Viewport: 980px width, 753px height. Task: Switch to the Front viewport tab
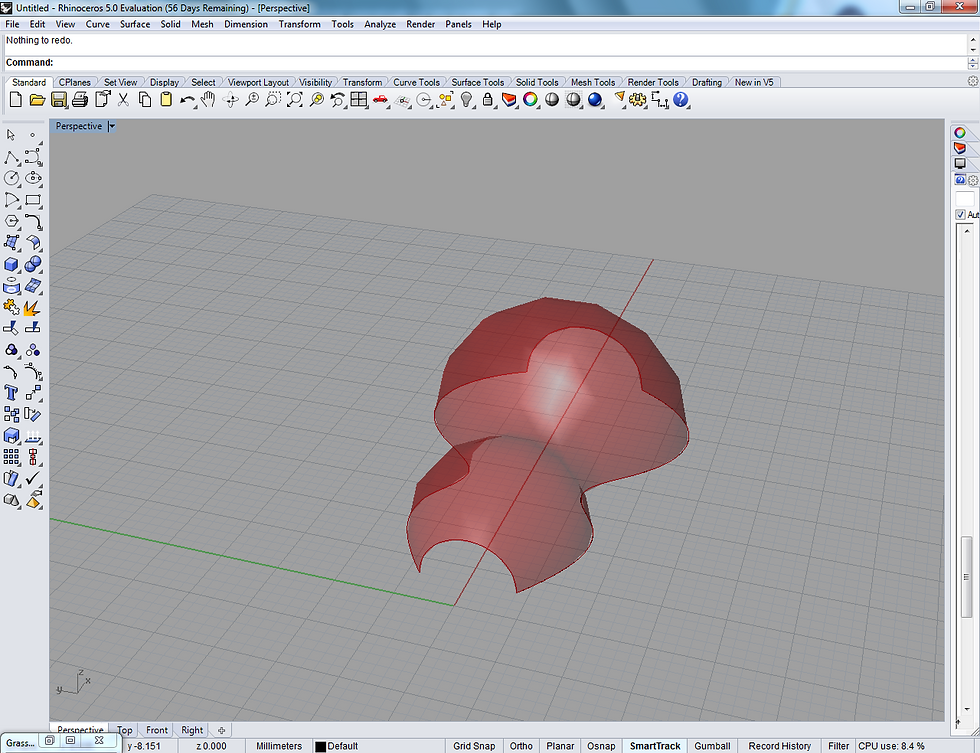pyautogui.click(x=157, y=730)
